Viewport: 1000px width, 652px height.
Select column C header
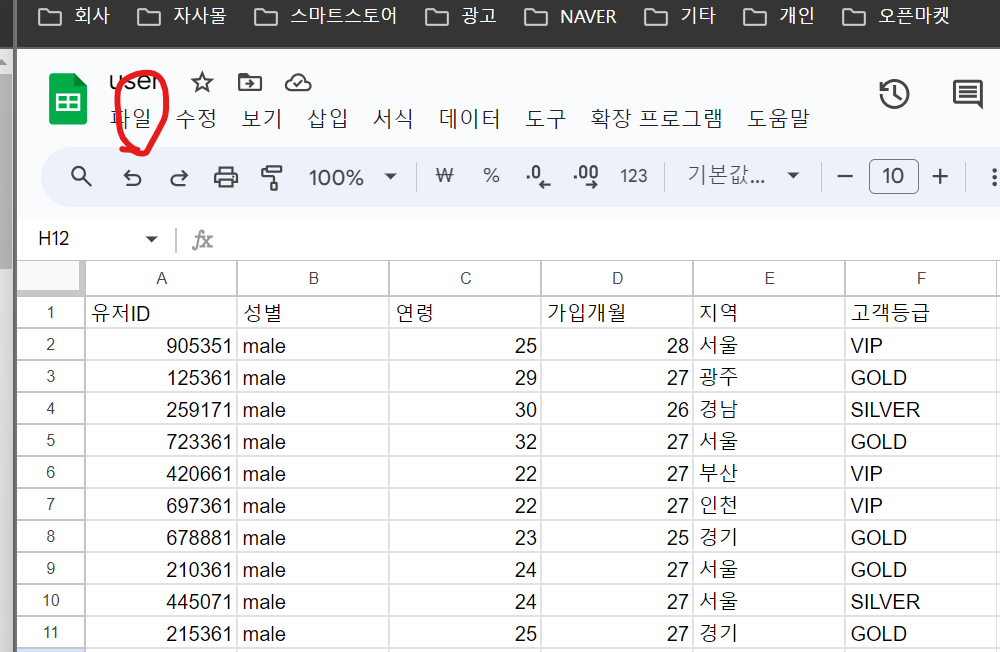pos(466,278)
